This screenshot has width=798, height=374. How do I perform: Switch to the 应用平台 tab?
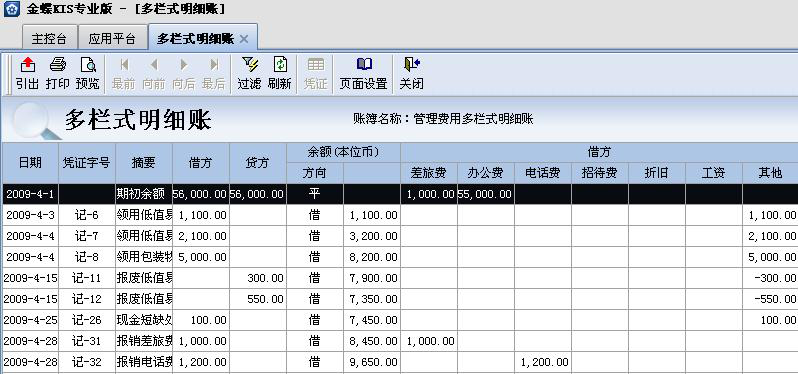pos(112,39)
